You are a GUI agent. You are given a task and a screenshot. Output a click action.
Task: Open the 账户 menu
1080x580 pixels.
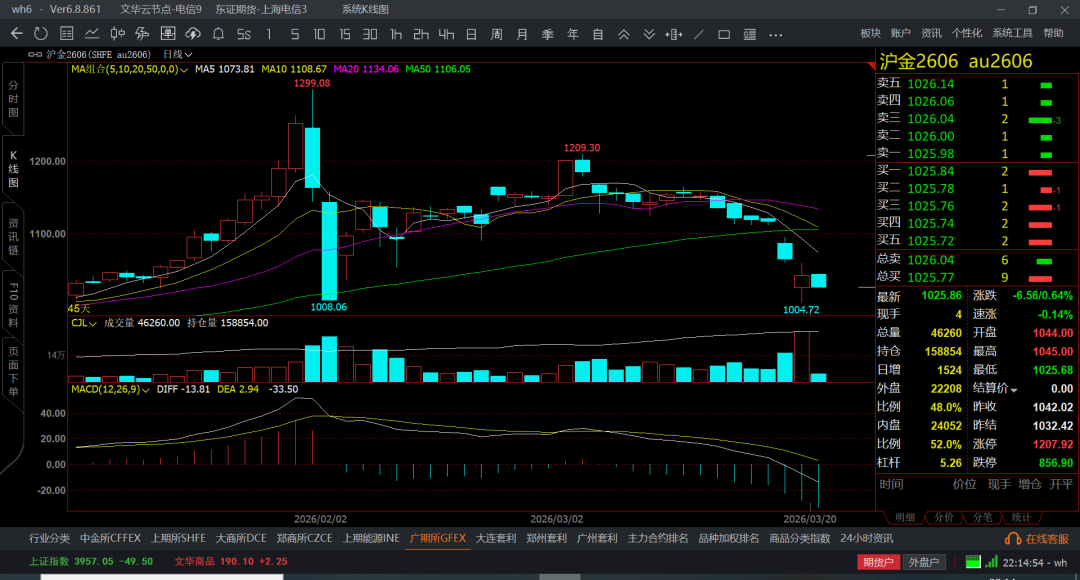pos(900,33)
